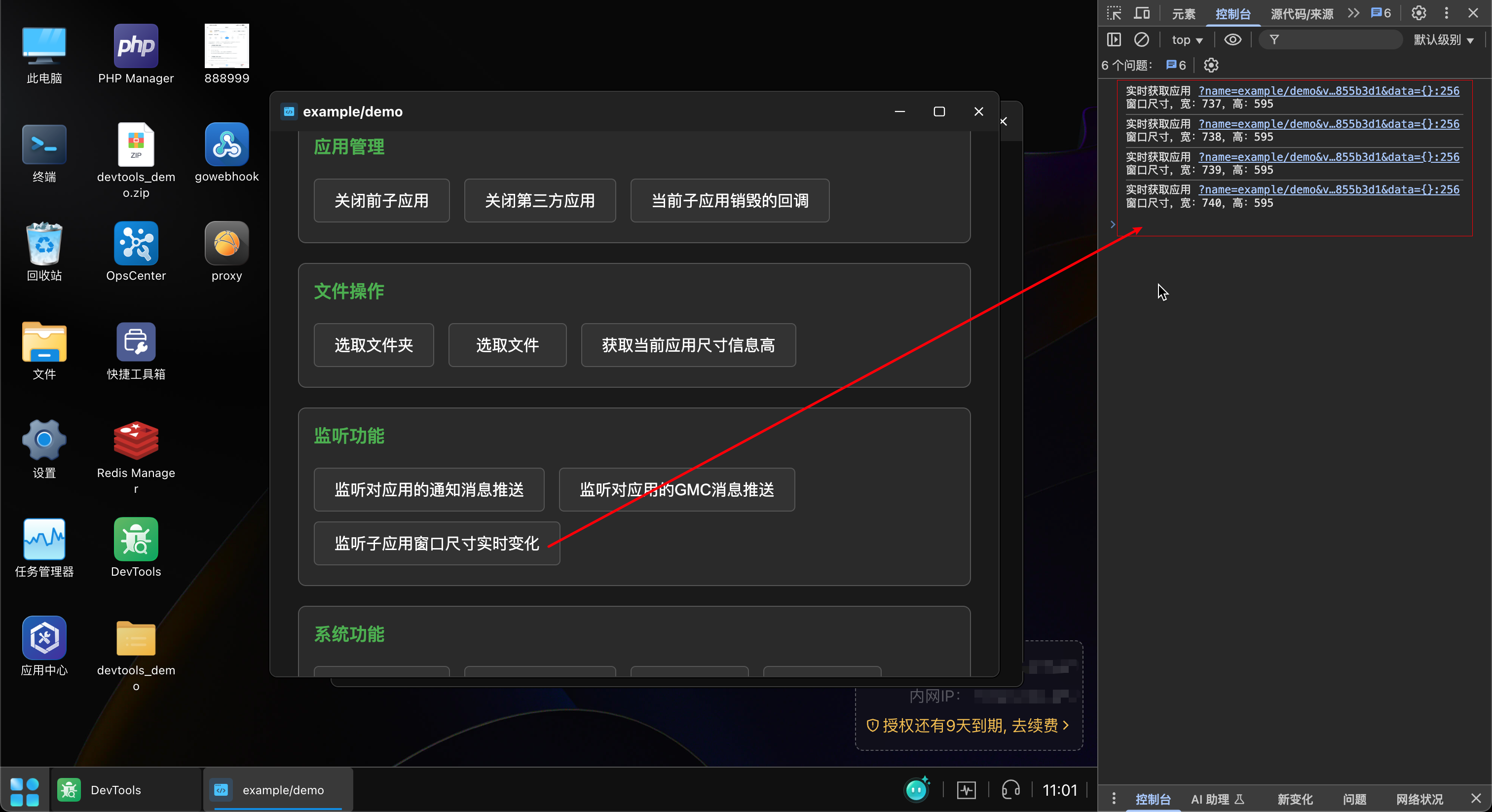Open the drawer three-dot menu at bottom
Viewport: 1492px width, 812px height.
point(1113,799)
